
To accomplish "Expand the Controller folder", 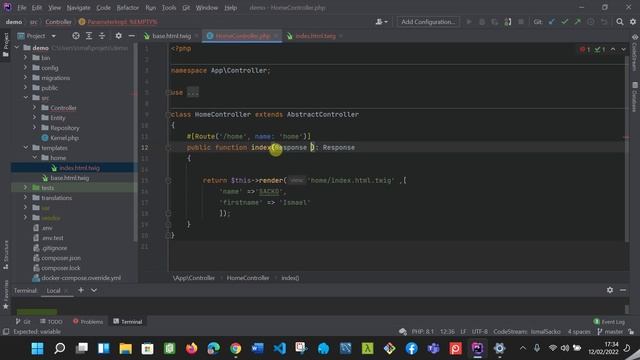I will 35,108.
